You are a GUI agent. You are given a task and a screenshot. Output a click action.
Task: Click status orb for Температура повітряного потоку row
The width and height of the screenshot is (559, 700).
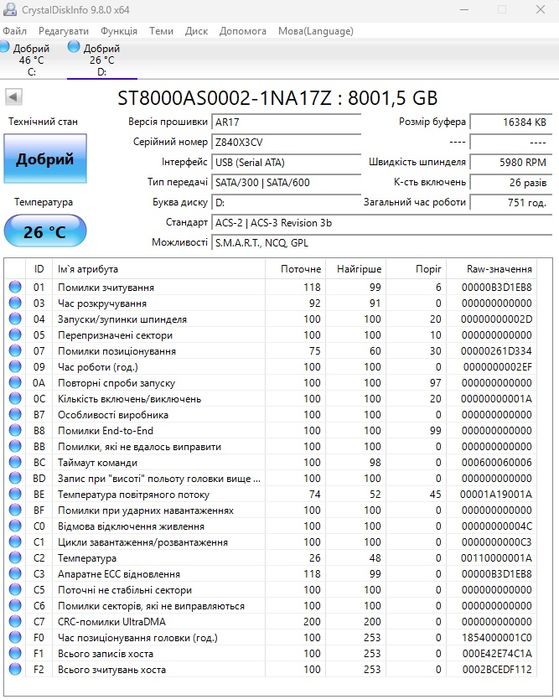15,494
